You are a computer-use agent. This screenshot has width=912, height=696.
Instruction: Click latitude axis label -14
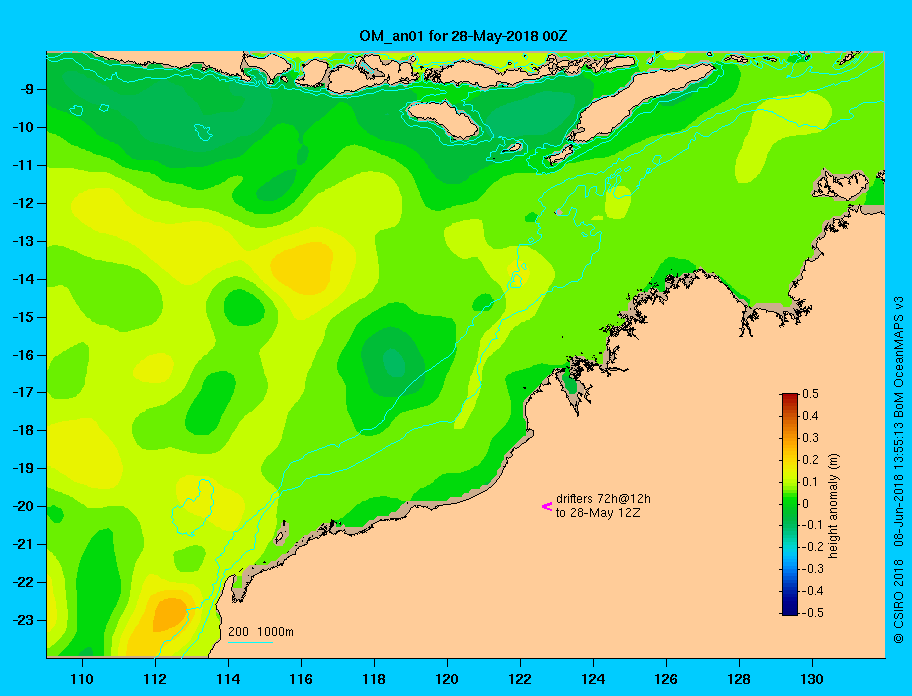24,279
